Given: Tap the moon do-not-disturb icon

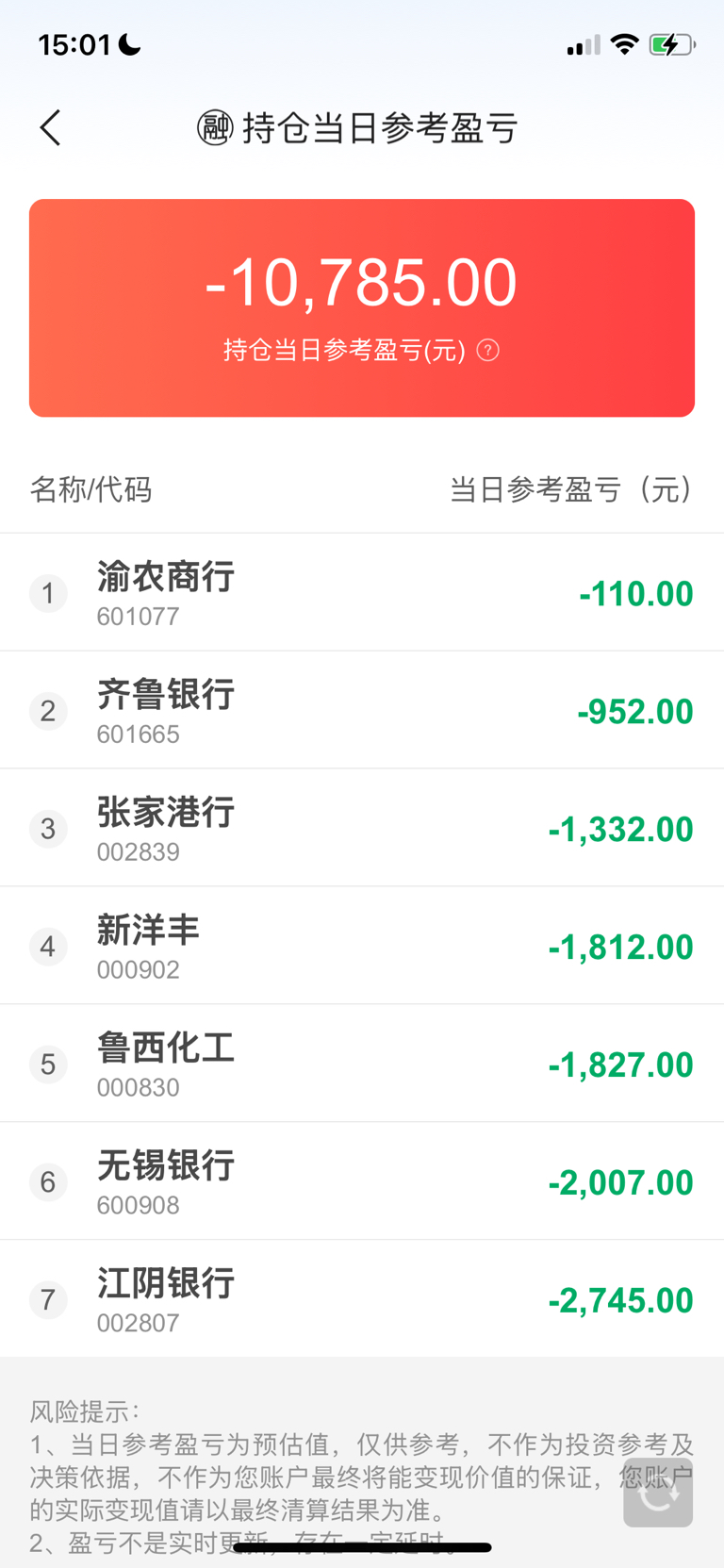Looking at the screenshot, I should click(130, 44).
